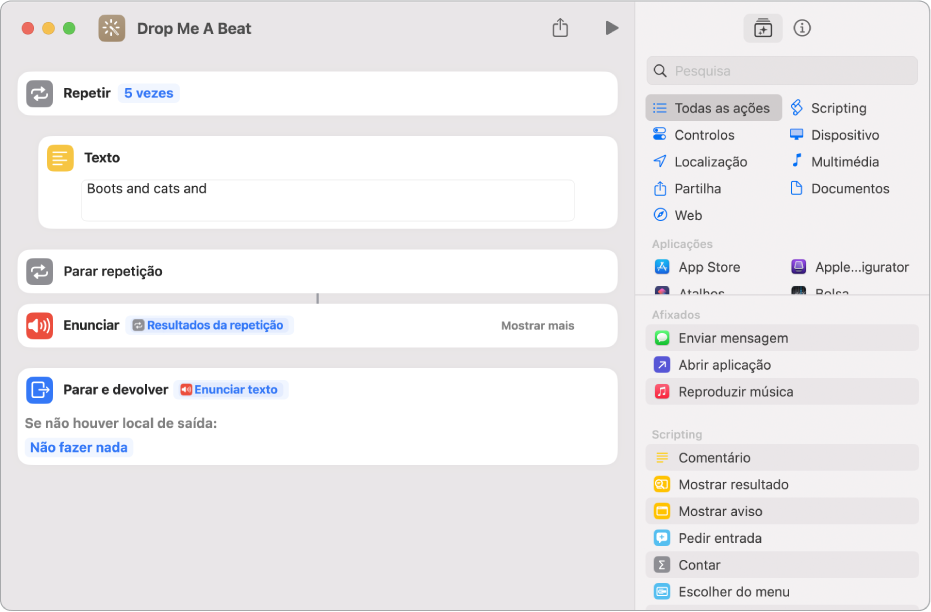931x612 pixels.
Task: Select the Parar repetição action label
Action: [113, 271]
